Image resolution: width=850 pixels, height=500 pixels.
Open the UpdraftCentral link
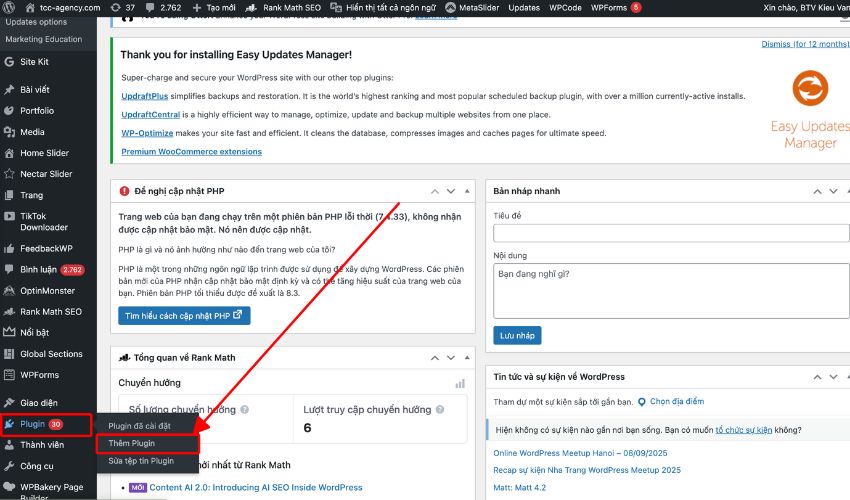coord(151,114)
